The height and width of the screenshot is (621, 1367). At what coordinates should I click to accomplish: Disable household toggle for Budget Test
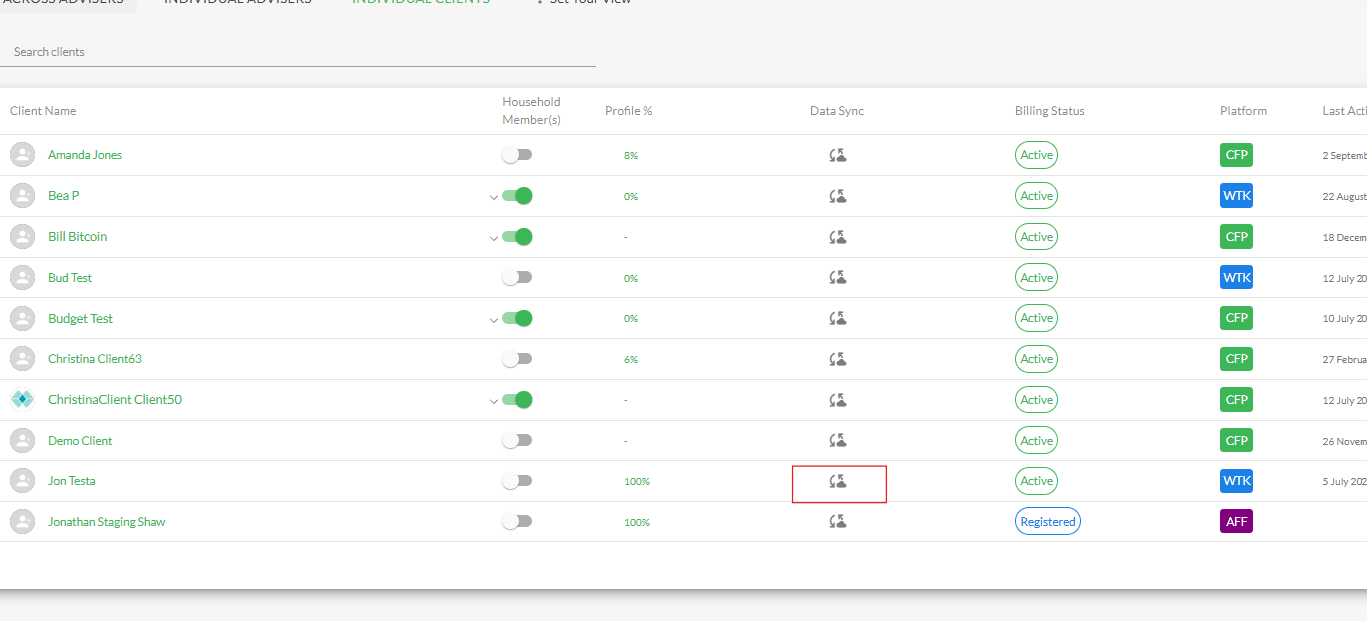[x=517, y=318]
